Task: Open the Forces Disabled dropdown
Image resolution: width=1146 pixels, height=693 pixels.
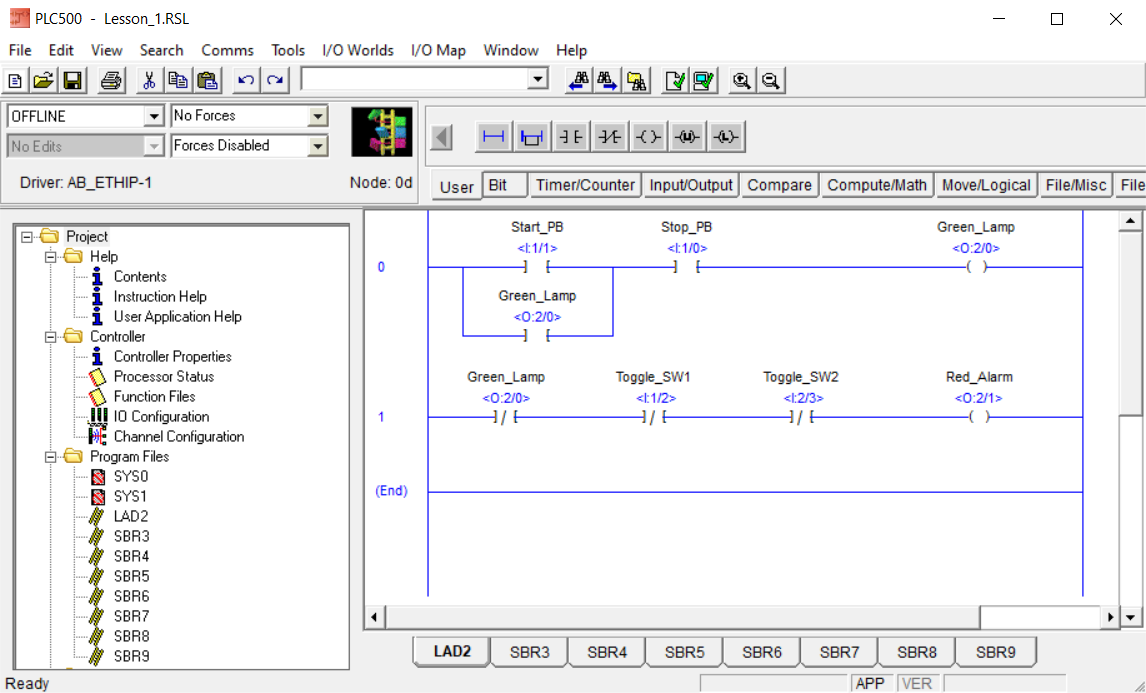Action: tap(318, 146)
